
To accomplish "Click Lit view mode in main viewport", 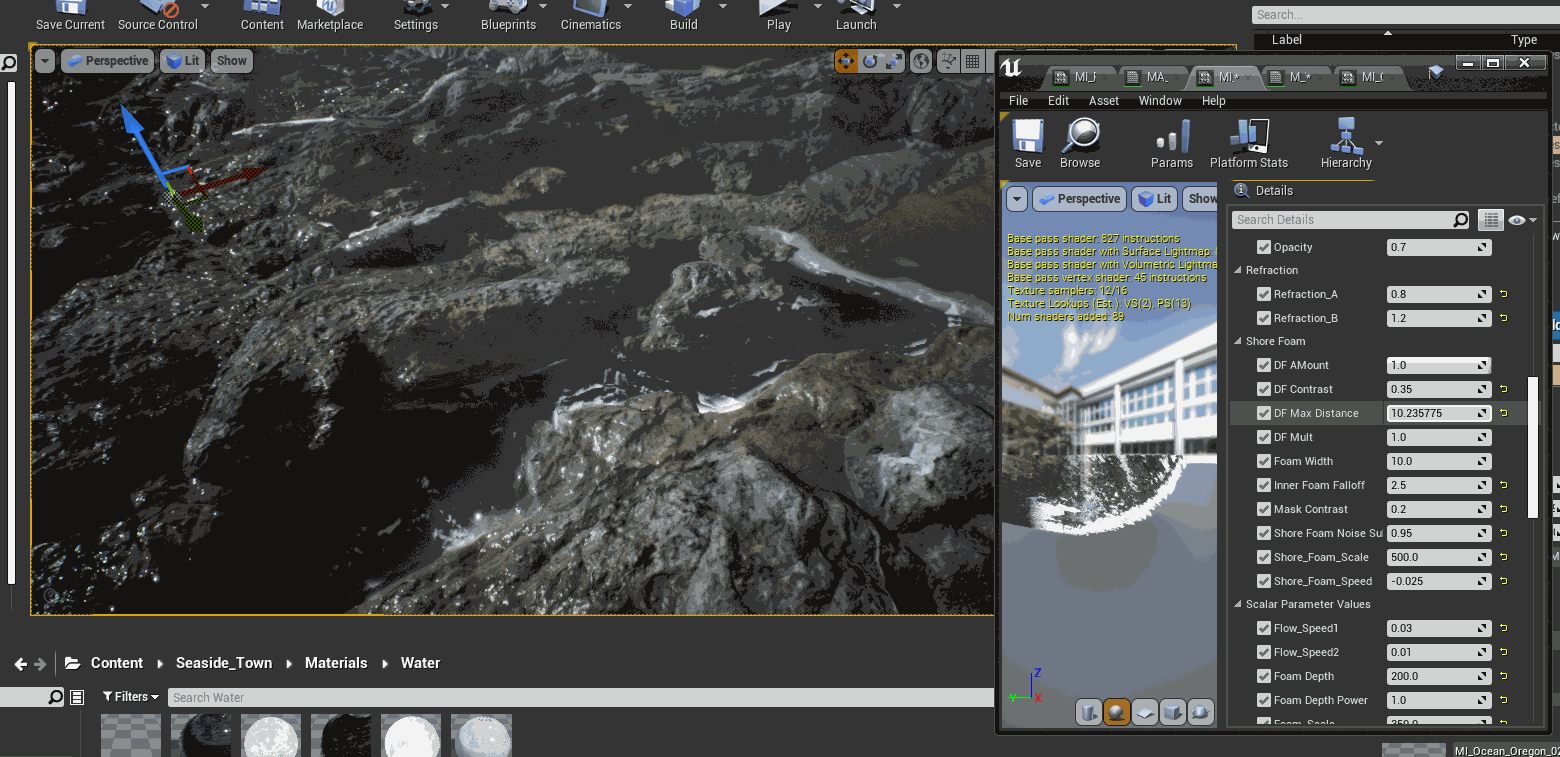I will [x=182, y=61].
